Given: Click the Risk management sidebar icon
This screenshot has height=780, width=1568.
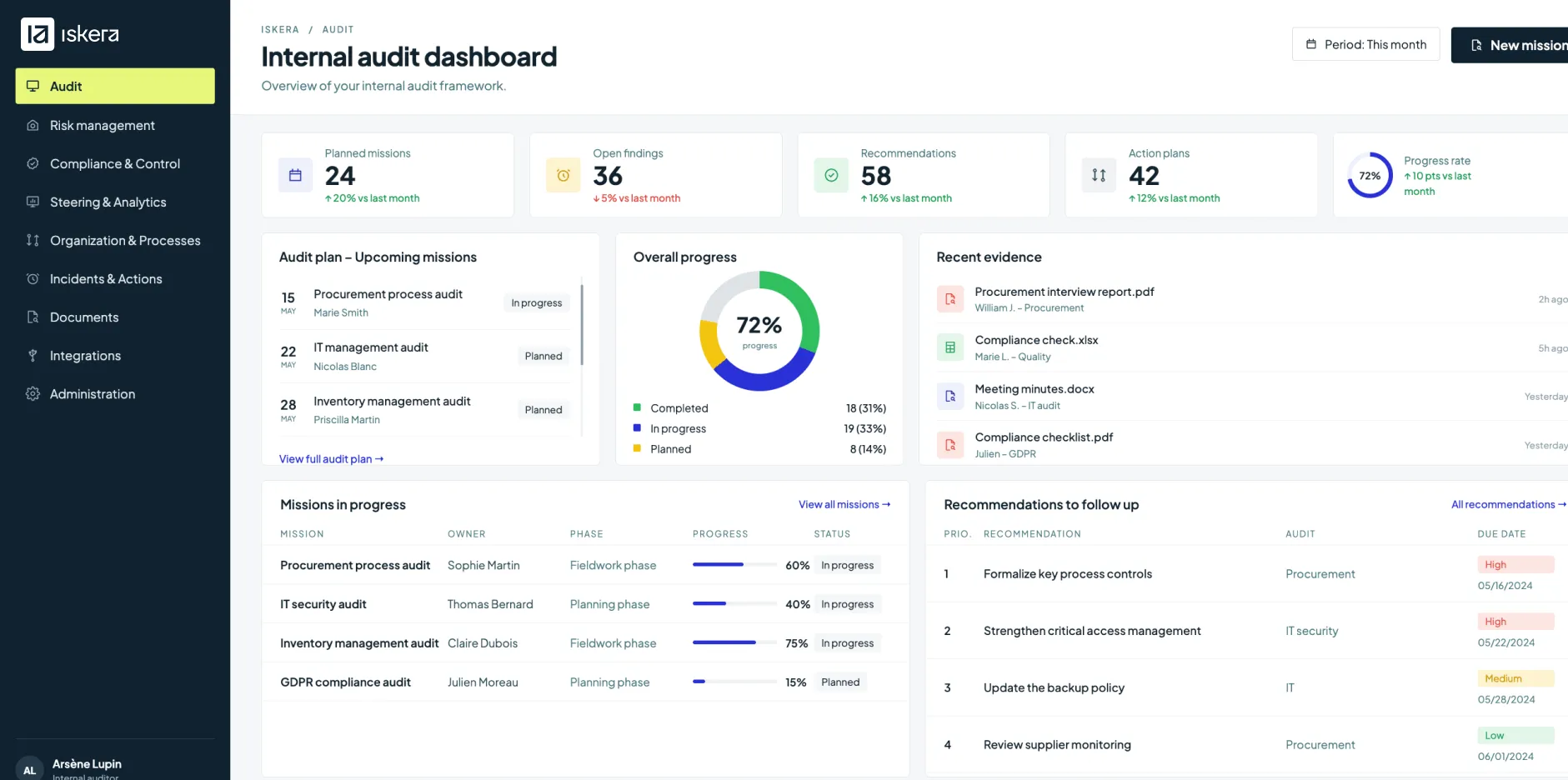Looking at the screenshot, I should [x=33, y=126].
